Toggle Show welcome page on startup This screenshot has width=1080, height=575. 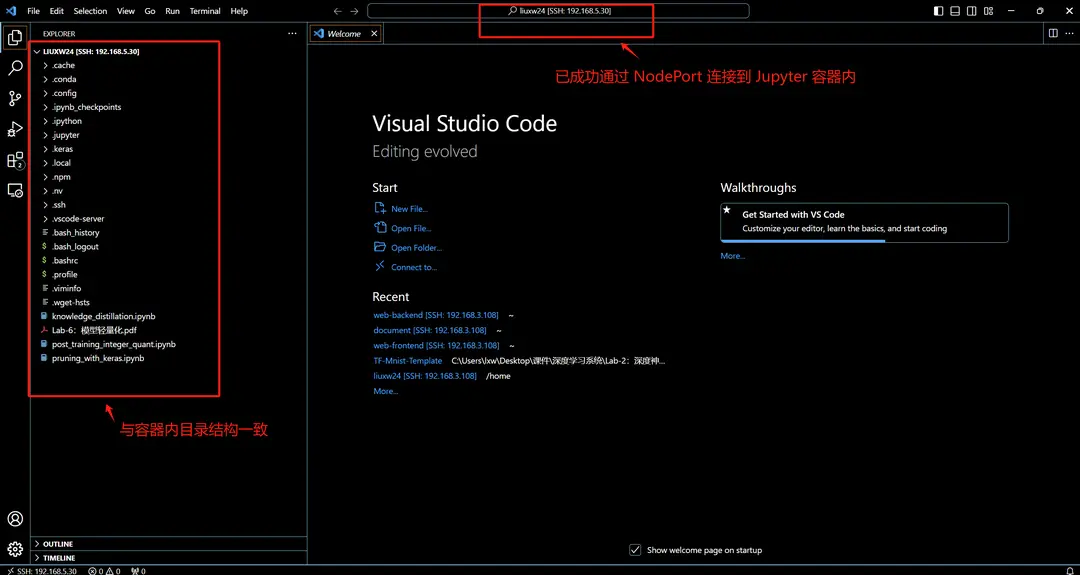(635, 550)
